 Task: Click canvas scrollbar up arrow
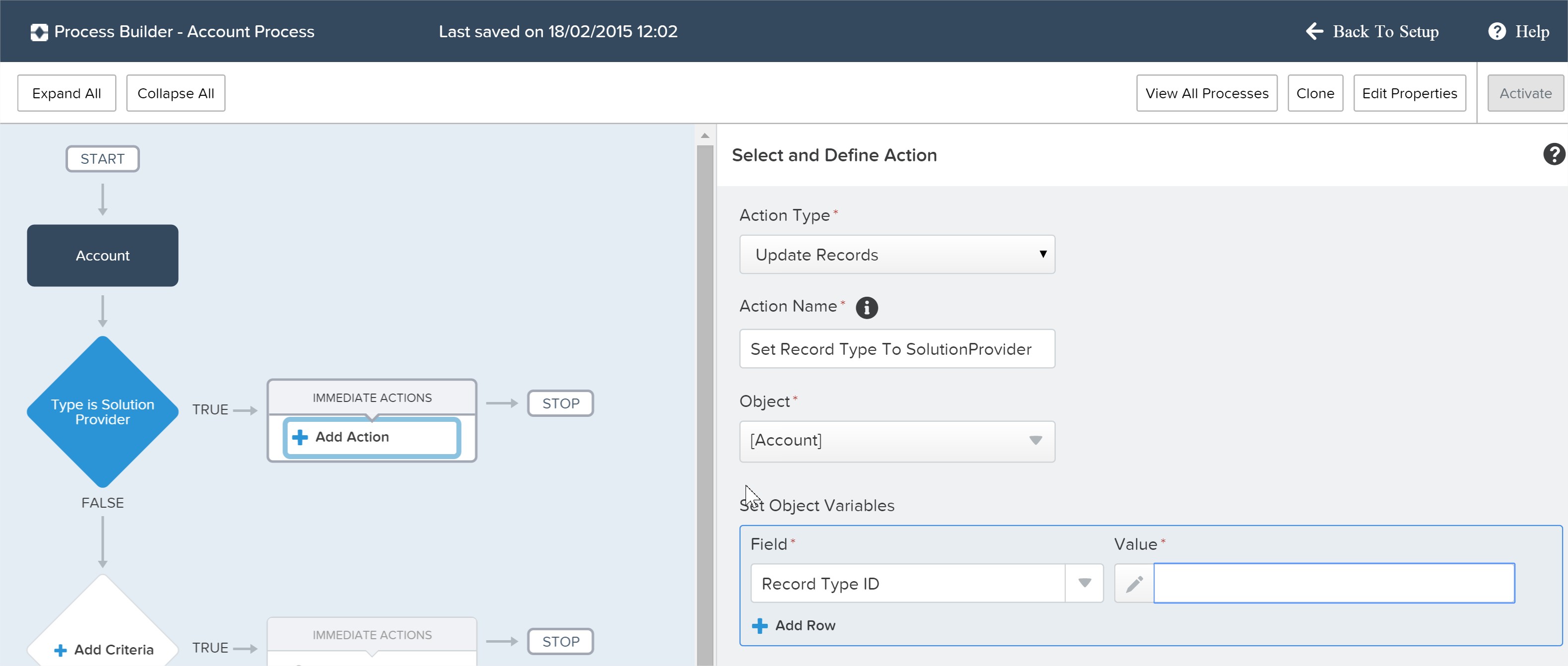(705, 136)
